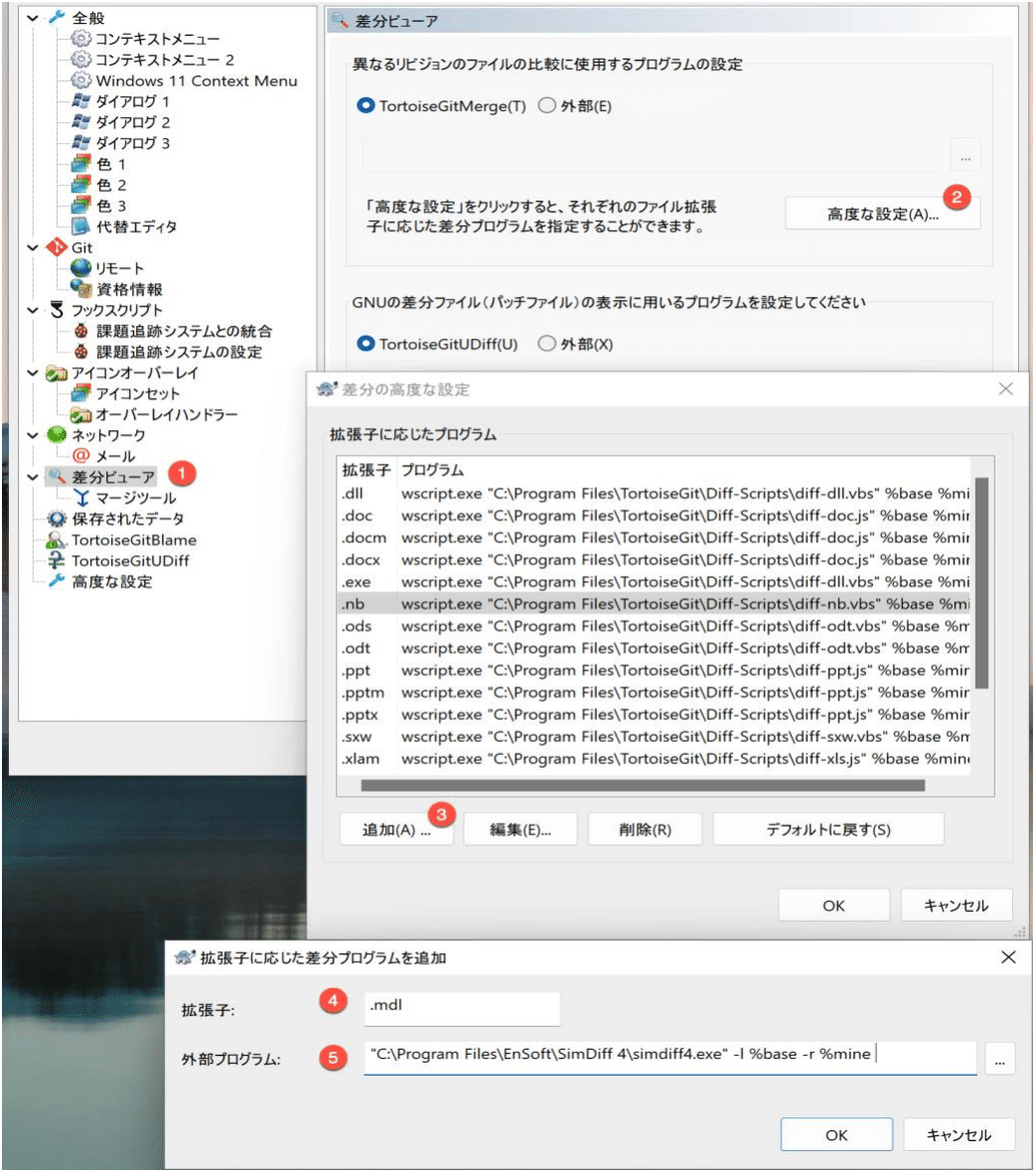This screenshot has height=1172, width=1036.
Task: Select the .nb row in list
Action: 654,603
